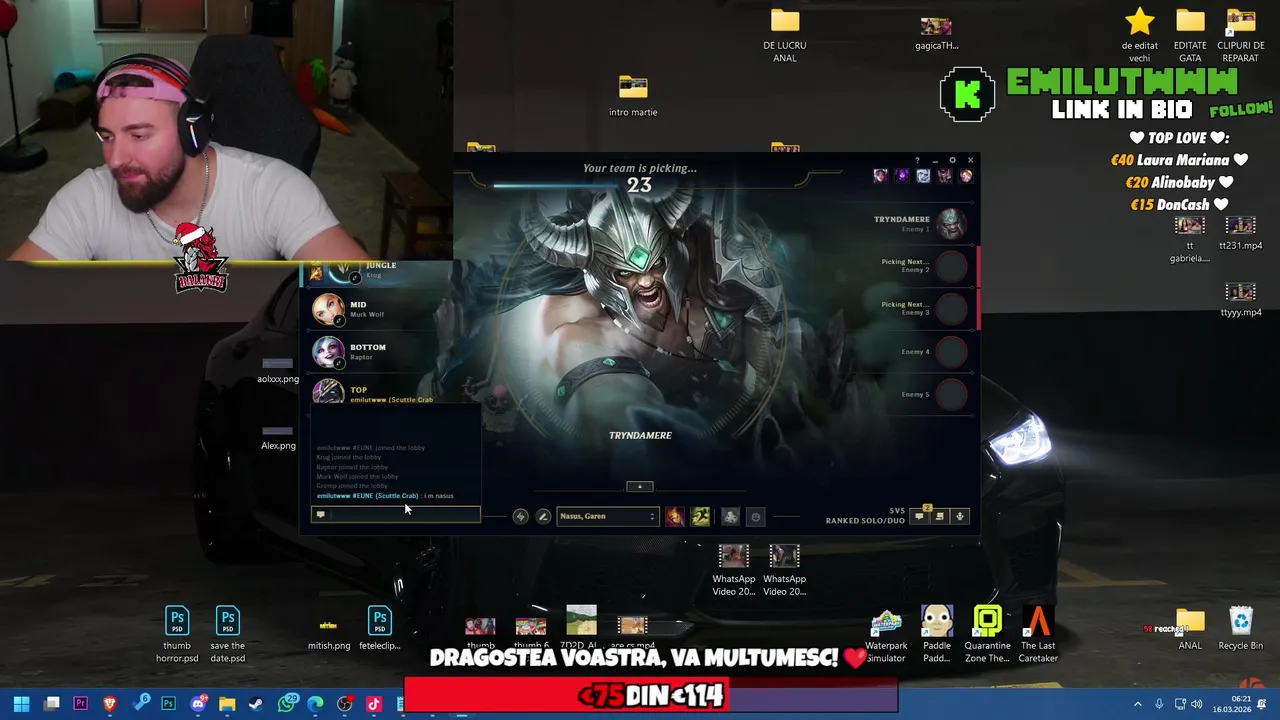
Task: Expand the champion grid up arrow
Action: (640, 486)
